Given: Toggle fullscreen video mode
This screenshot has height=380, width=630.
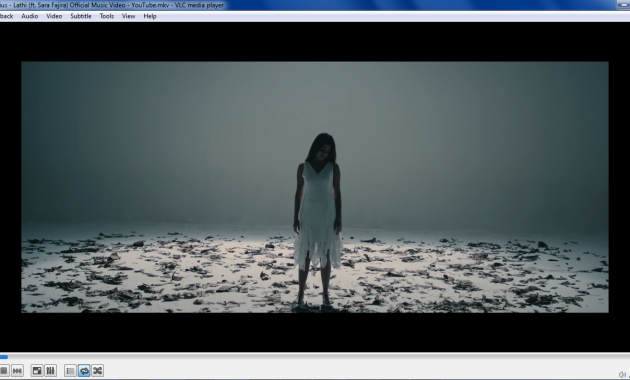Looking at the screenshot, I should tap(37, 370).
